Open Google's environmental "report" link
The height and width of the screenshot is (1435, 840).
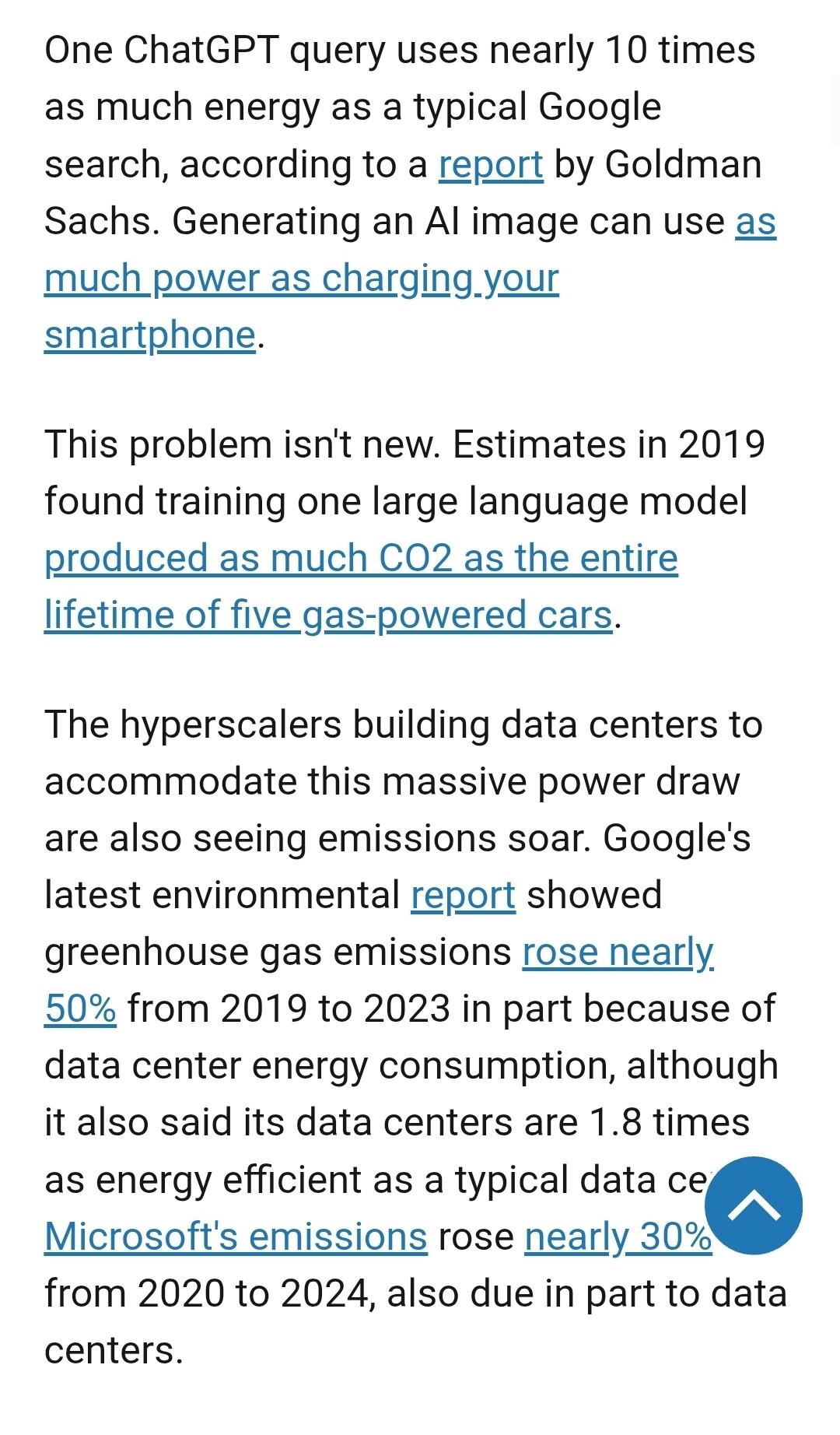463,896
